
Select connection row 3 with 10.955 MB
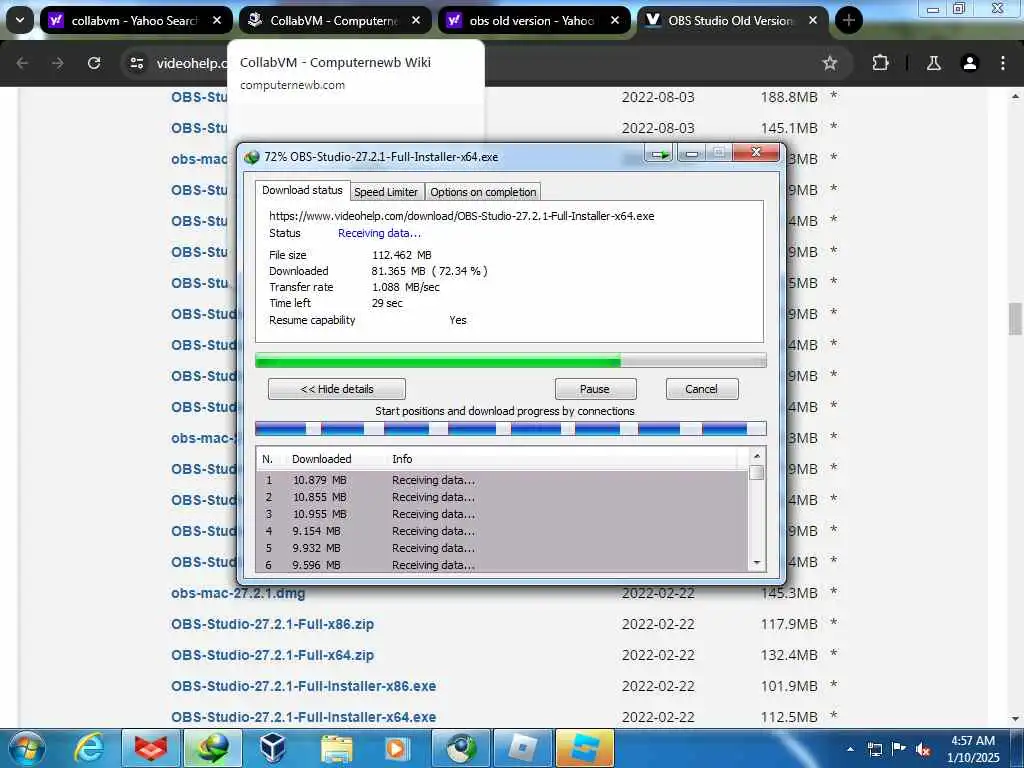(502, 514)
